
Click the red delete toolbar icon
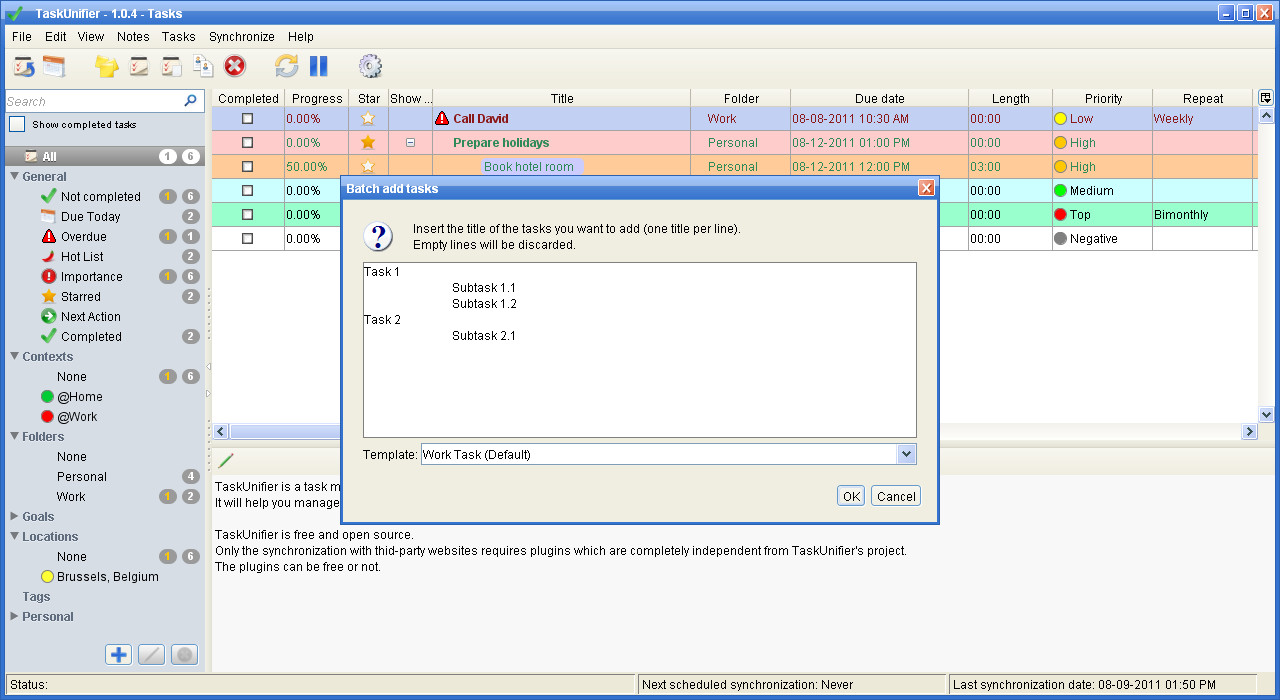coord(234,66)
